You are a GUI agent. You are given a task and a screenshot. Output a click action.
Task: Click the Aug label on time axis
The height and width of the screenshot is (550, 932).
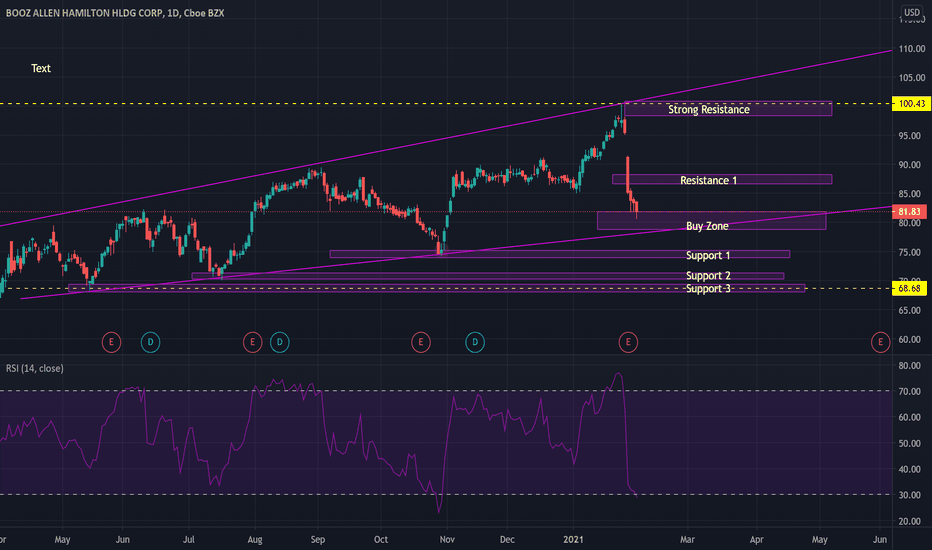click(255, 540)
